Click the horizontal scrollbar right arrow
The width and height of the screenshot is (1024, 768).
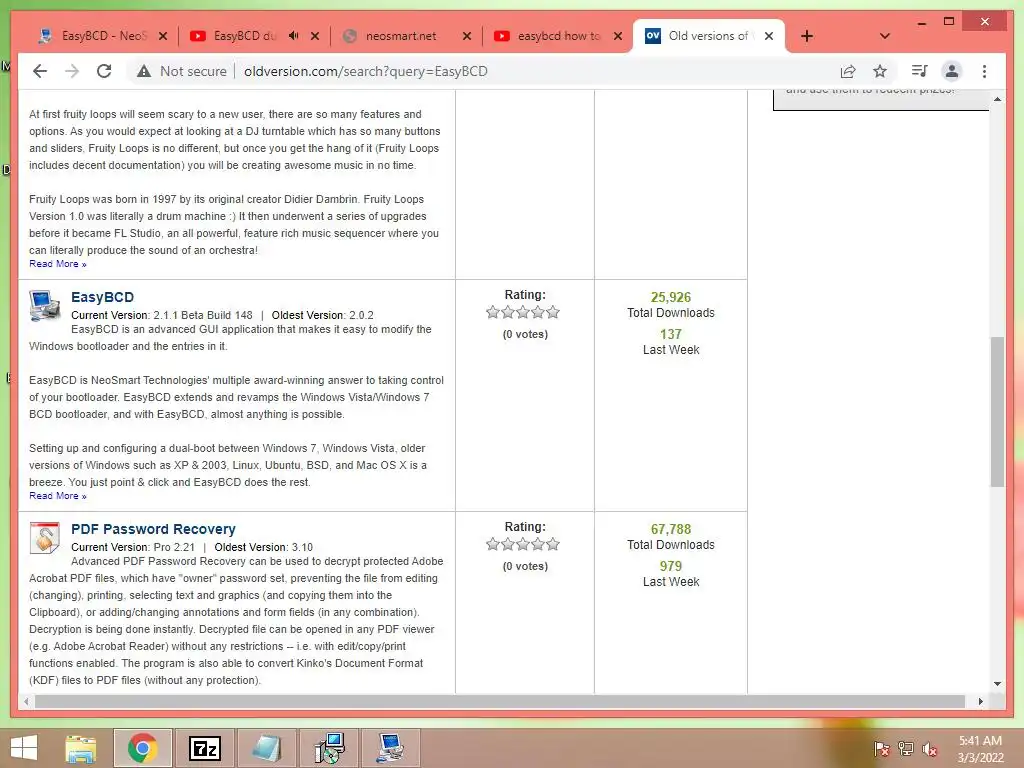point(980,701)
